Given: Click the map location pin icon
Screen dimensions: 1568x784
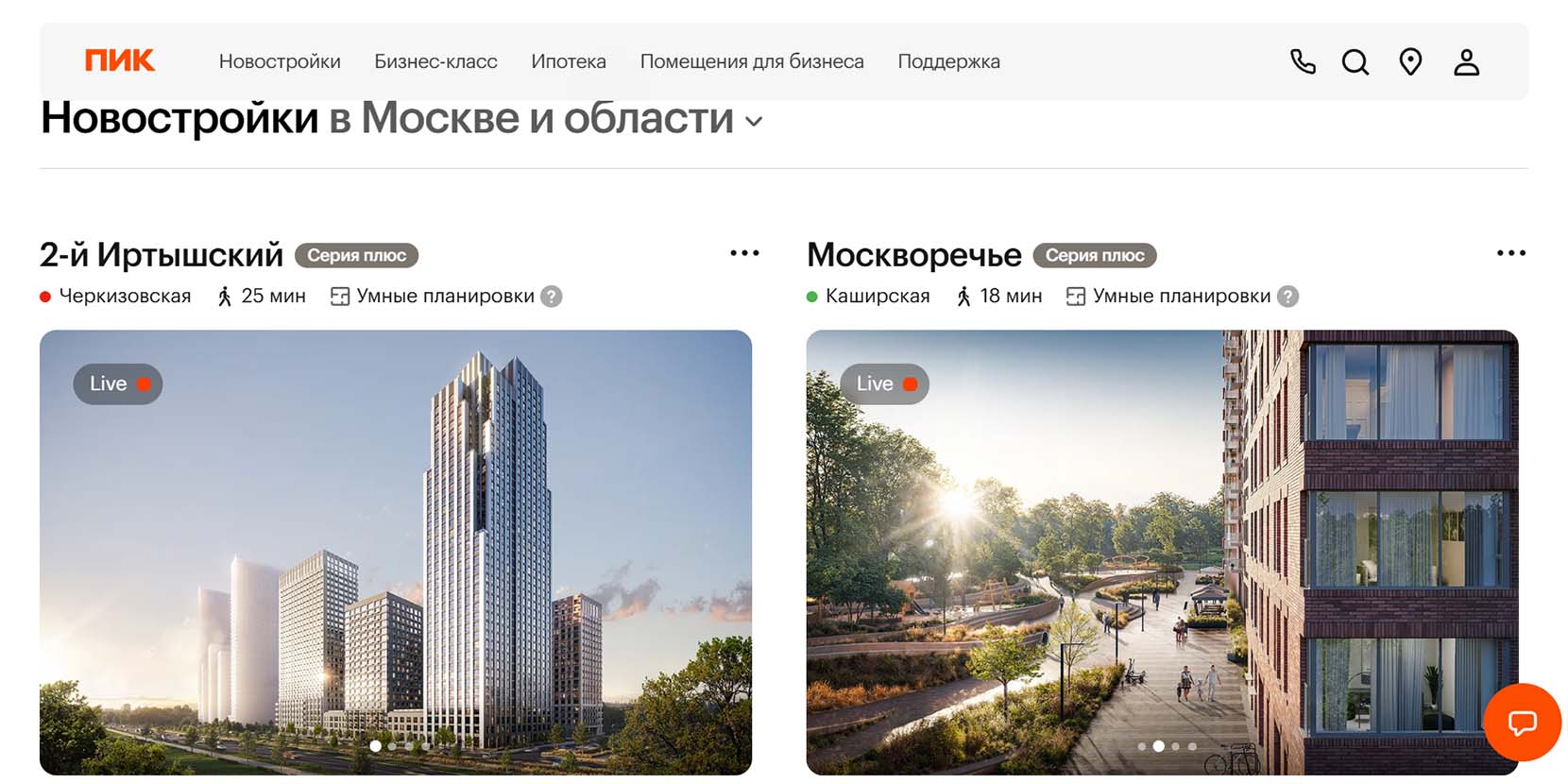Looking at the screenshot, I should (1410, 62).
